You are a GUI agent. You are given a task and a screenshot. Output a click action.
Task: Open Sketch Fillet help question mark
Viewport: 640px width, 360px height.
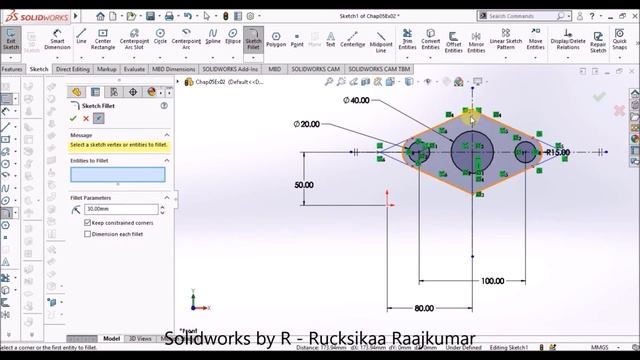[164, 106]
